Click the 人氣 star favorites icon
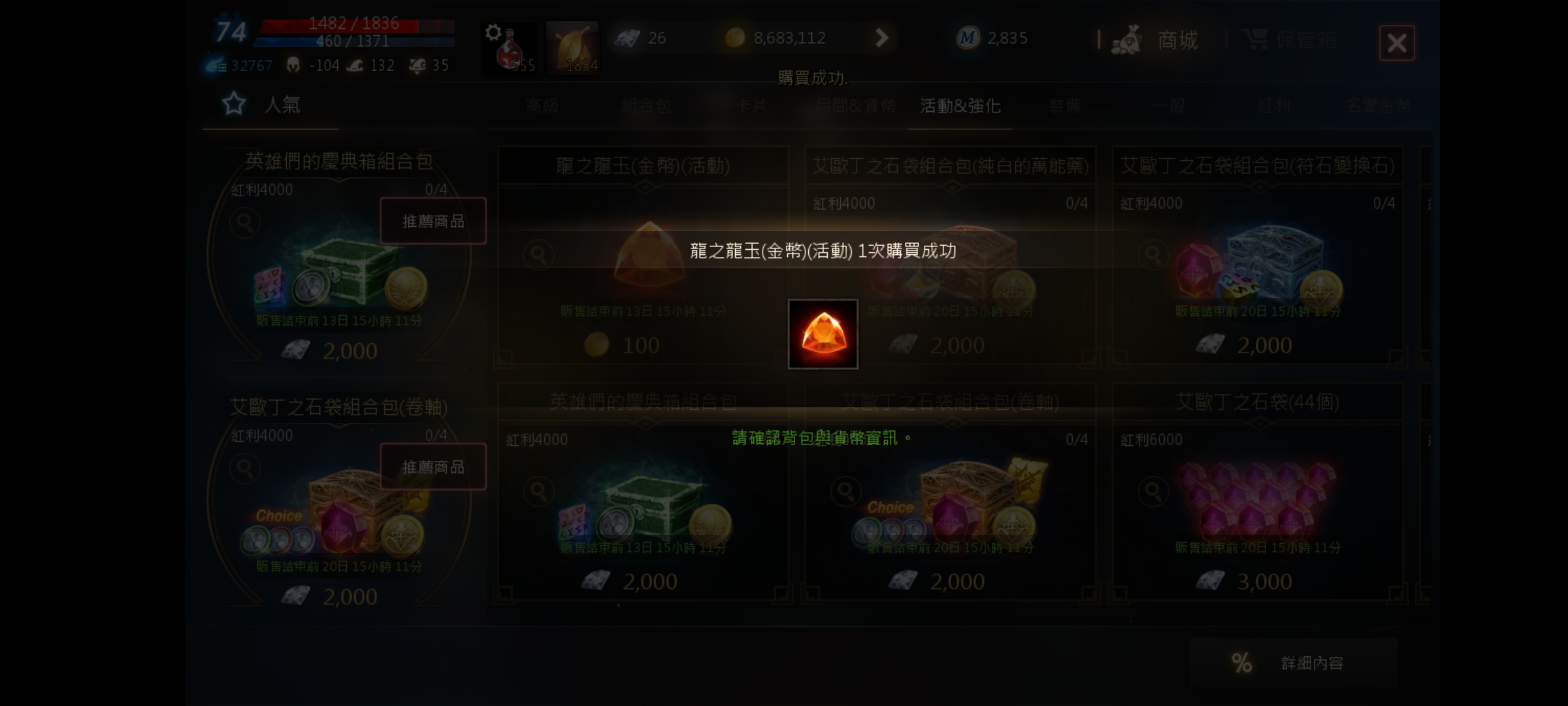 pyautogui.click(x=233, y=105)
